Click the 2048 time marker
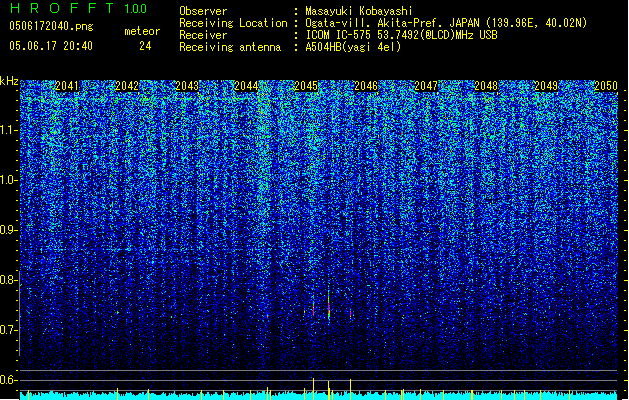 coord(486,86)
